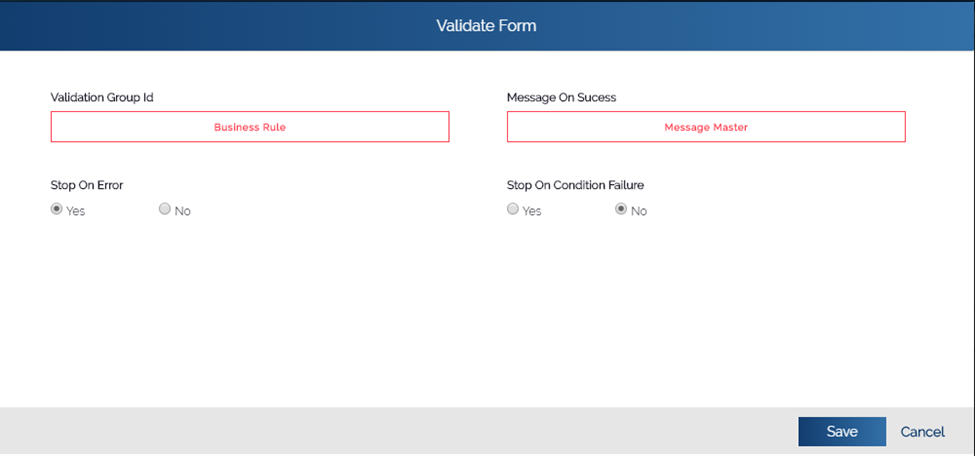Click No text under Stop On Condition Failure
This screenshot has width=975, height=456.
click(x=639, y=211)
